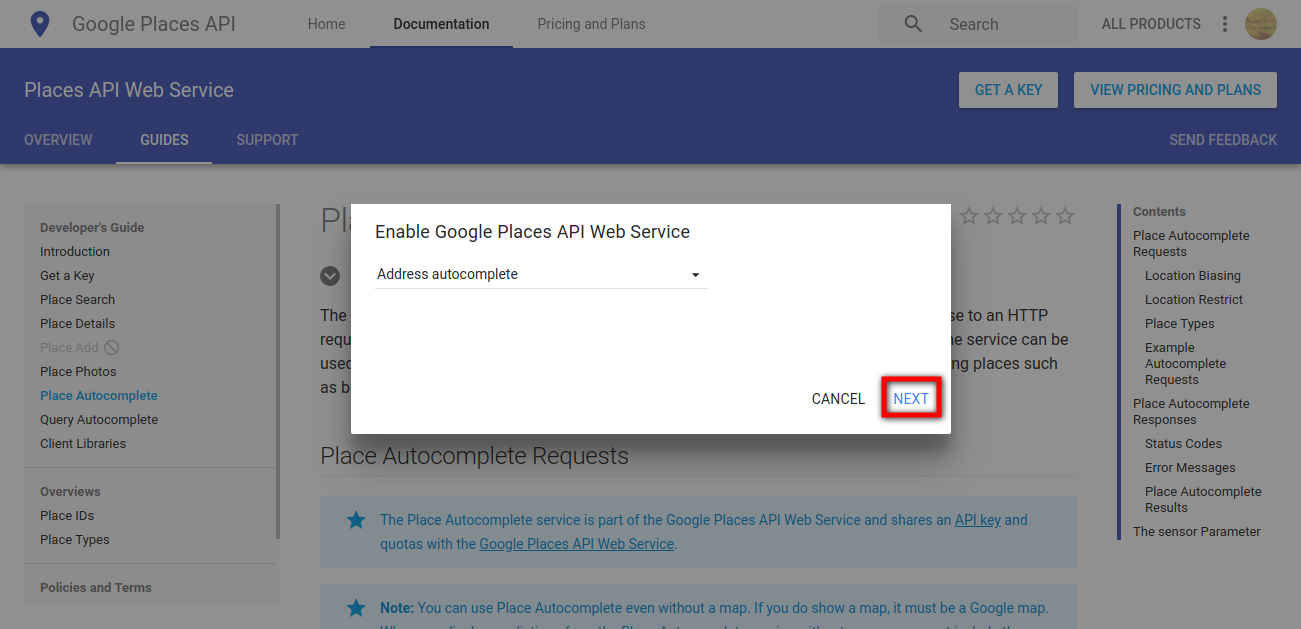Open Place IDs under Overviews
The image size is (1301, 629).
pos(67,516)
